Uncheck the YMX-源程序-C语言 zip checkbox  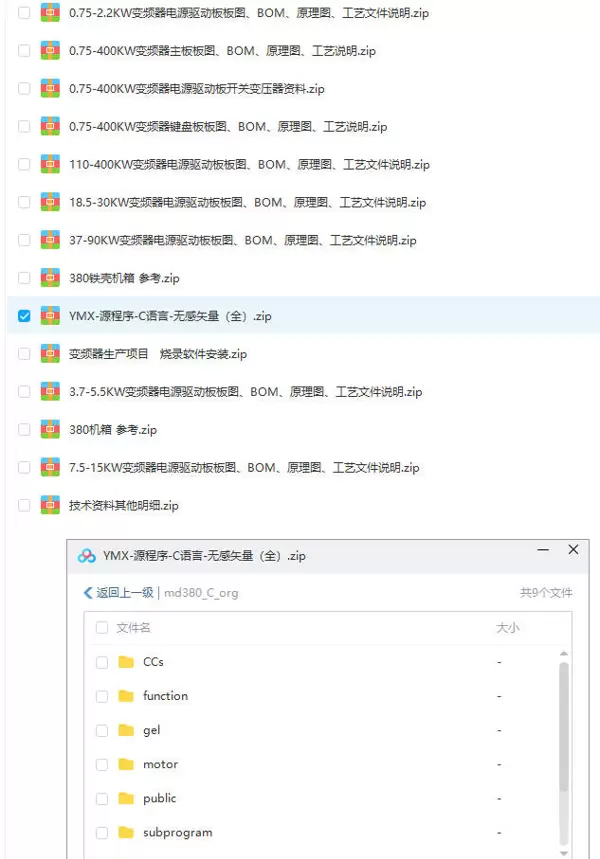24,316
